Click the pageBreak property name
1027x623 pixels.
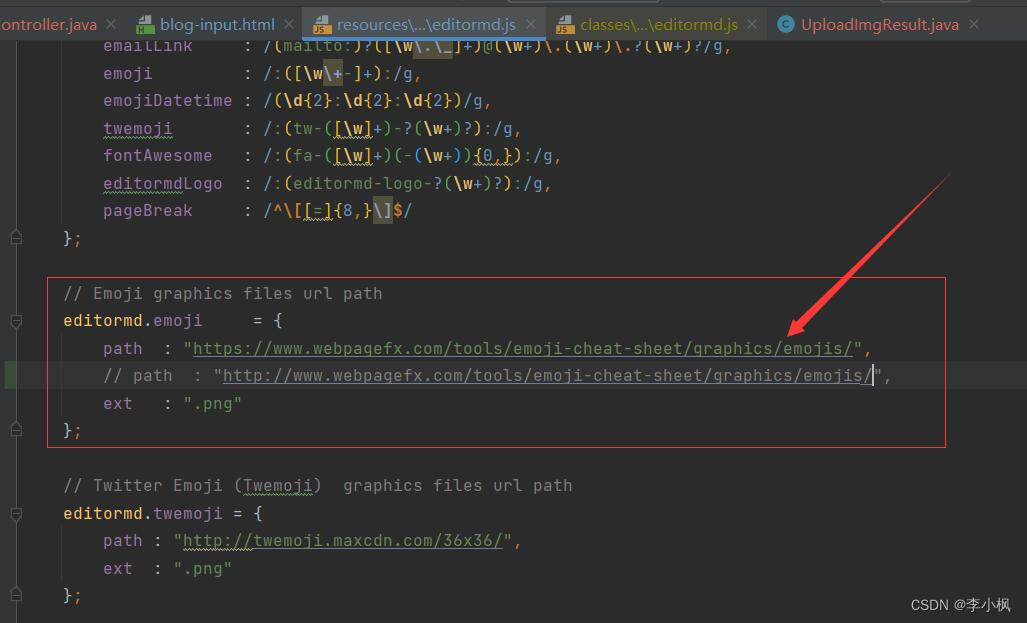pos(148,211)
